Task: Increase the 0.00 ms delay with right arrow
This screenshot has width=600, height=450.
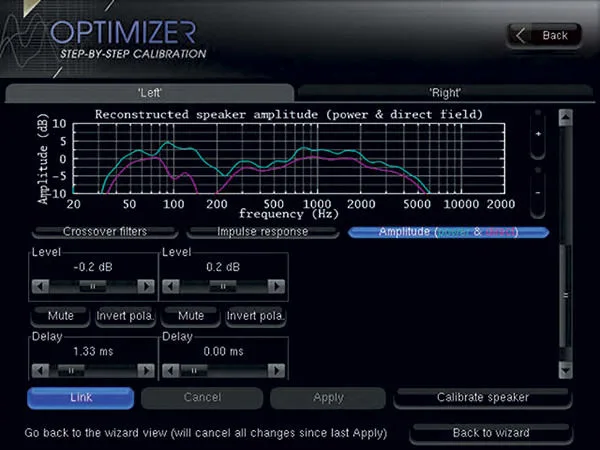Action: (276, 370)
